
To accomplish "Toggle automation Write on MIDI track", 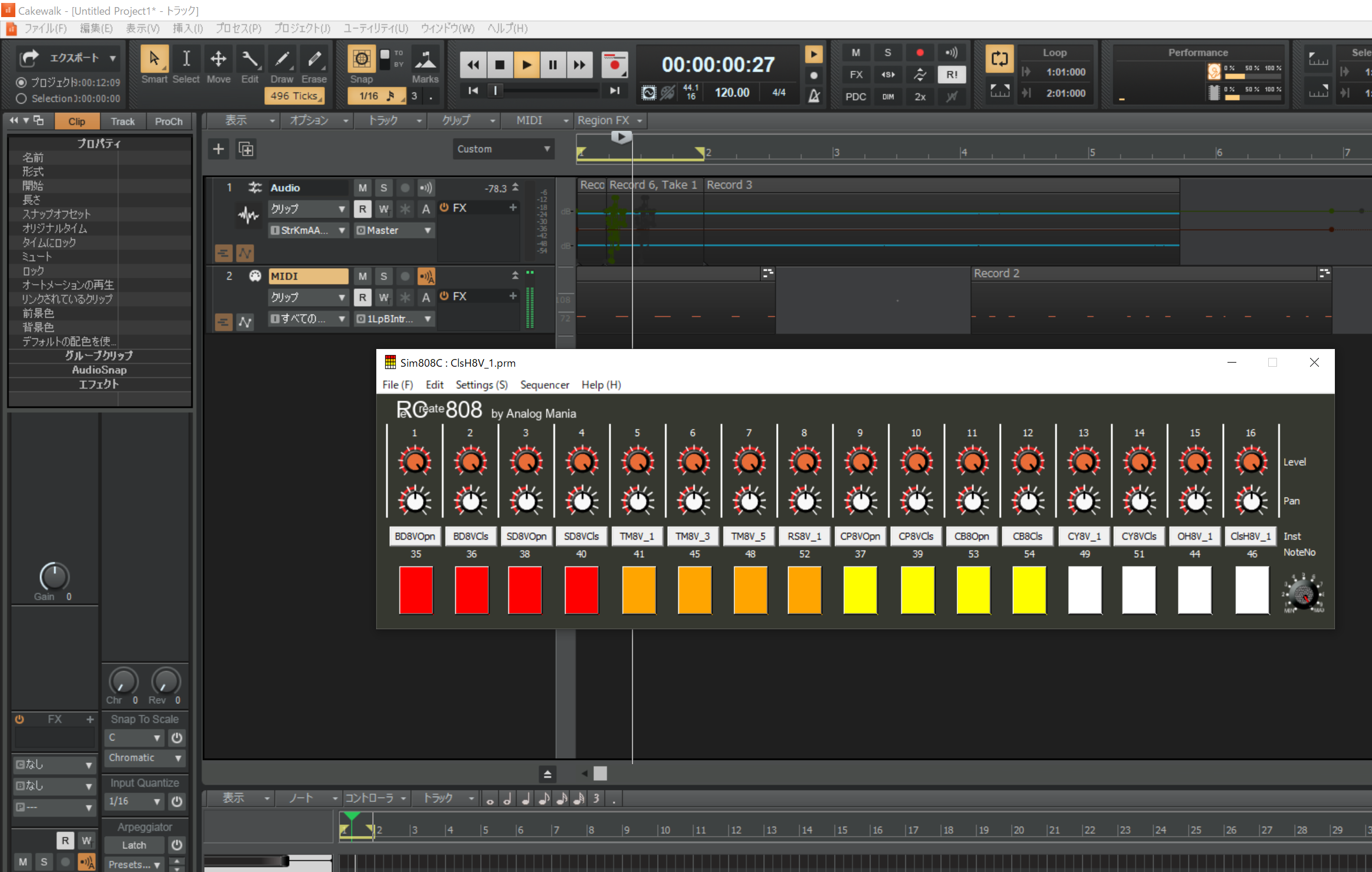I will click(x=383, y=298).
